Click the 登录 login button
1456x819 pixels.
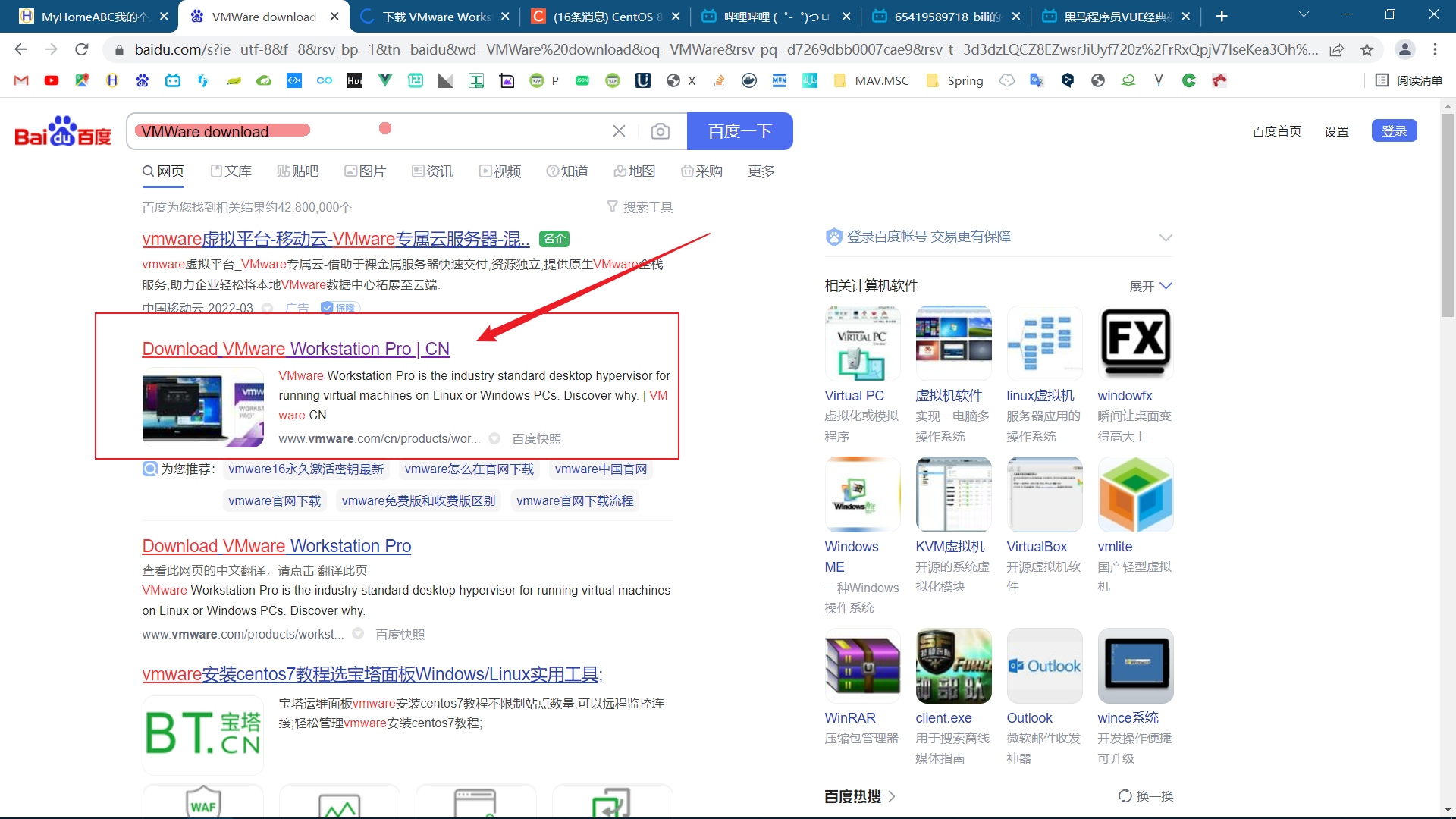point(1394,130)
